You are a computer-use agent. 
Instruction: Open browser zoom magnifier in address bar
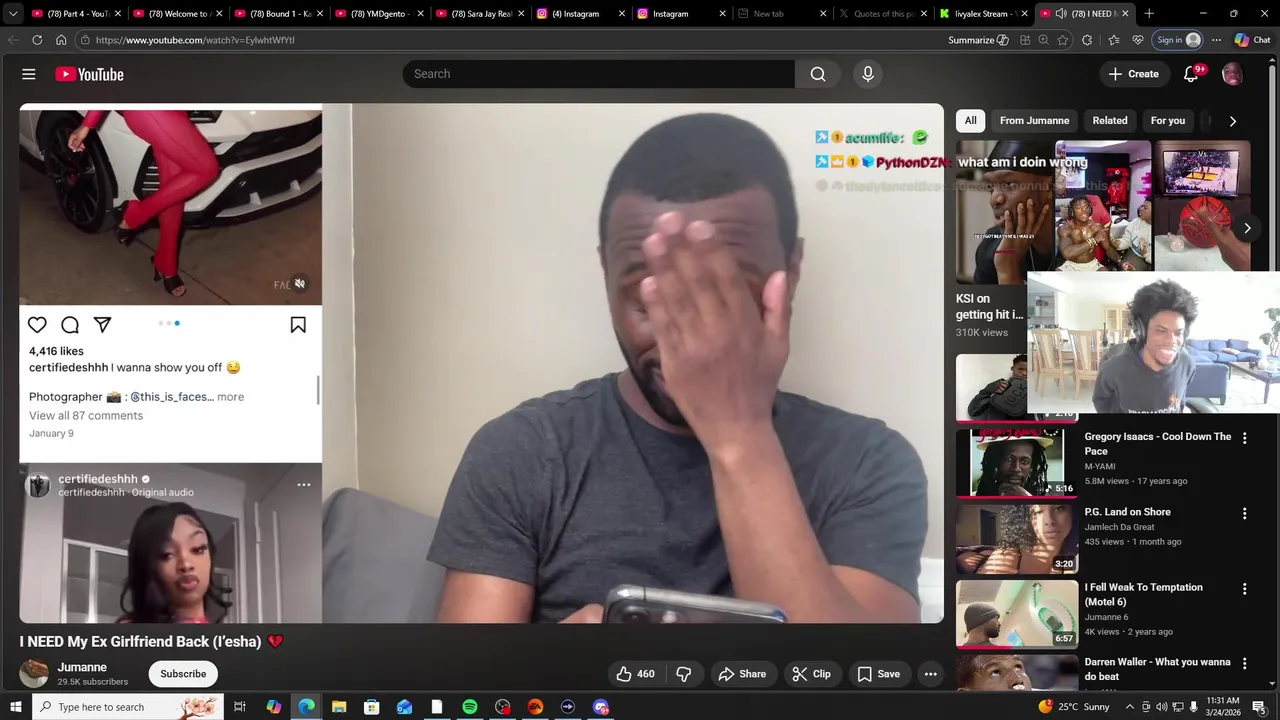(1043, 40)
